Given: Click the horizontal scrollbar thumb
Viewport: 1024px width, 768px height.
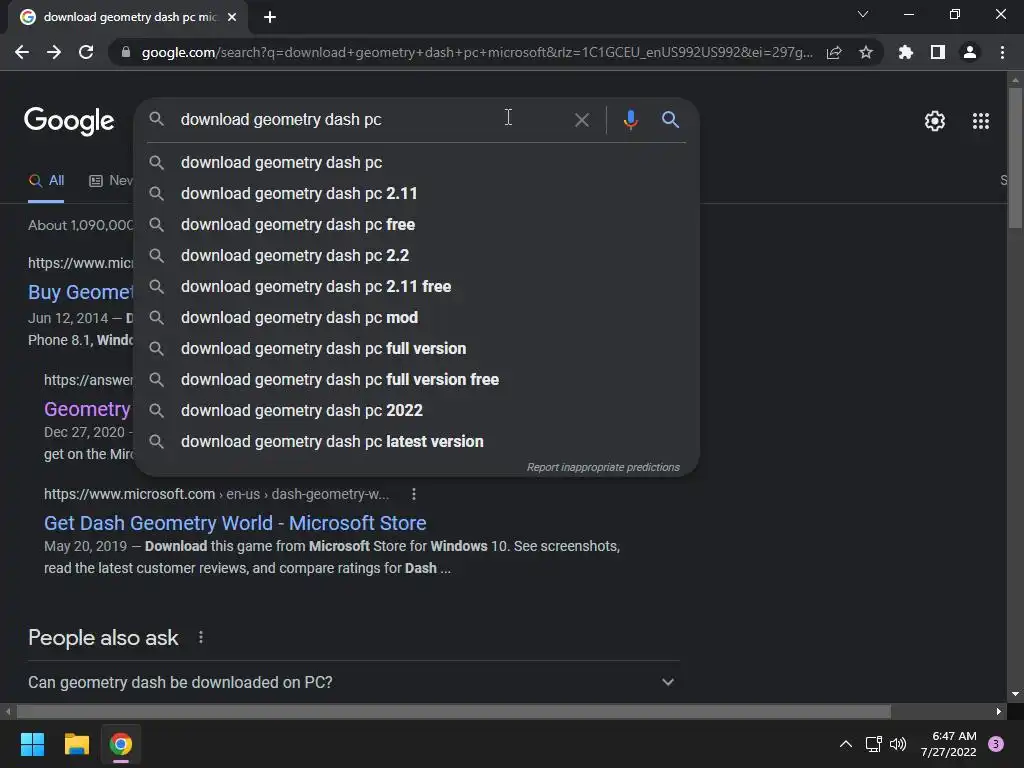Looking at the screenshot, I should (x=454, y=711).
